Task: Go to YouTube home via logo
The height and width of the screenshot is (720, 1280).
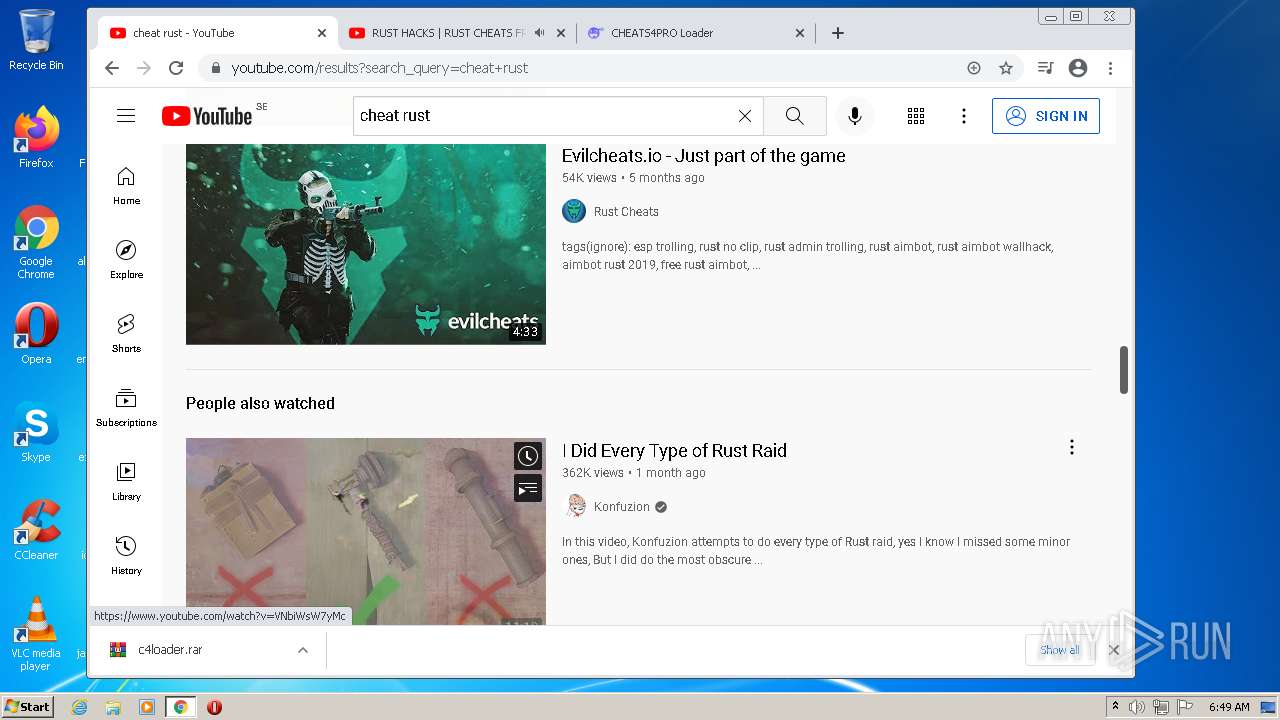Action: pos(207,116)
